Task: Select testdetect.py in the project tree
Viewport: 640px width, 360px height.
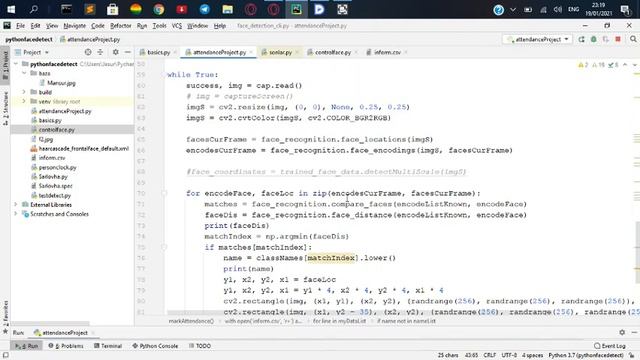Action: coord(55,196)
